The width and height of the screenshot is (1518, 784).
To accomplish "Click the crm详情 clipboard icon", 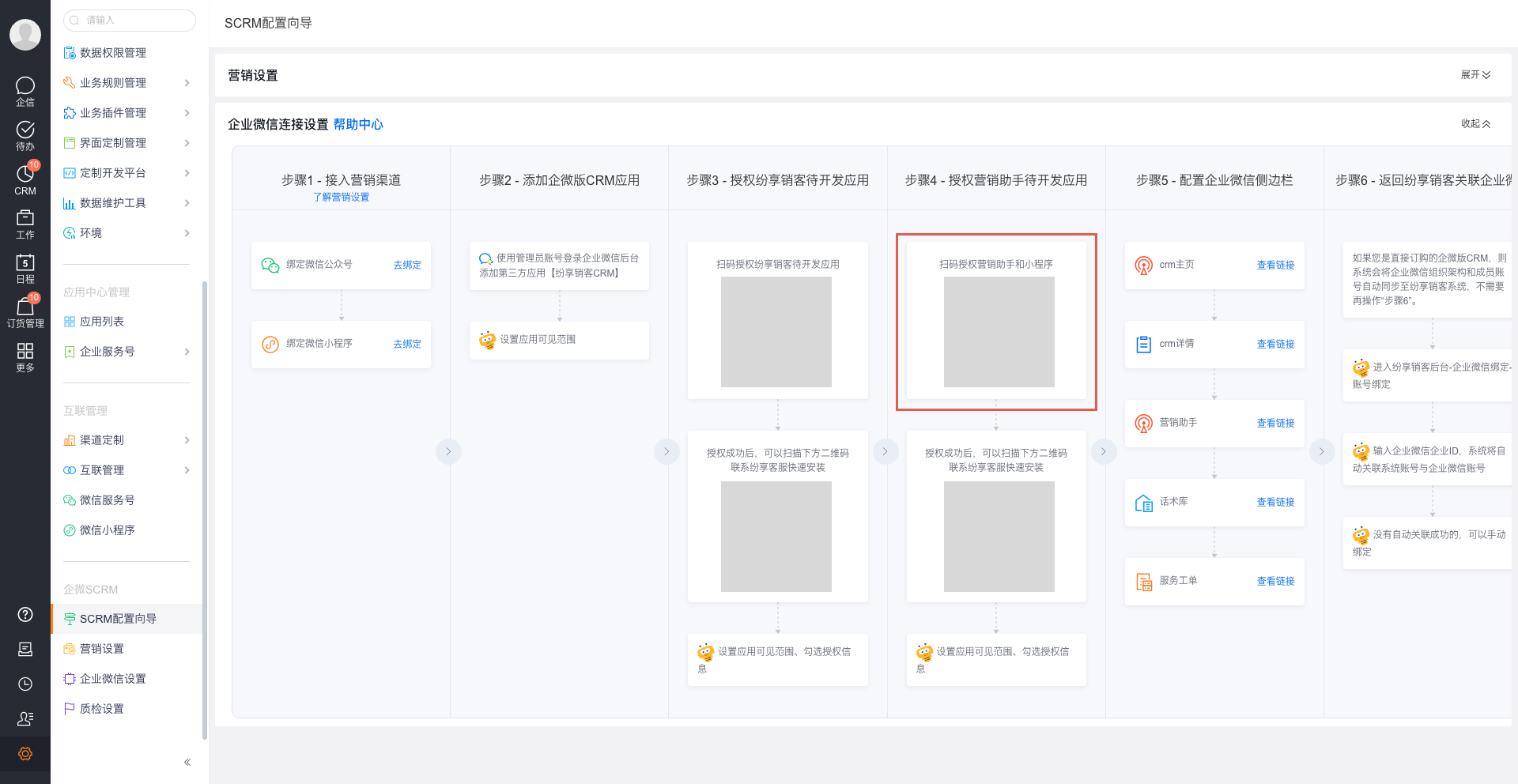I will click(x=1143, y=344).
